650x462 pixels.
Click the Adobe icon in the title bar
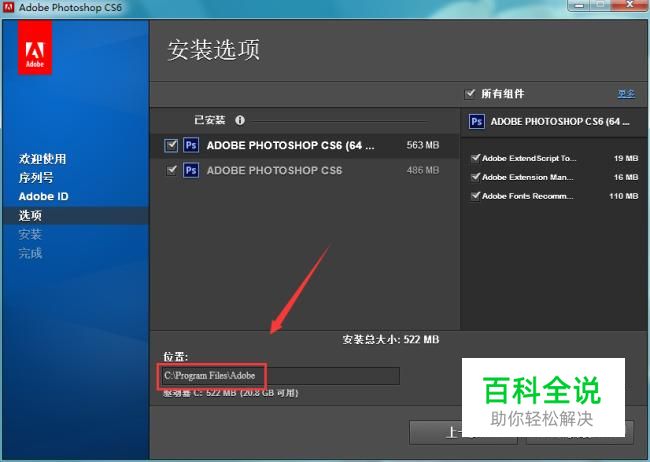[8, 7]
